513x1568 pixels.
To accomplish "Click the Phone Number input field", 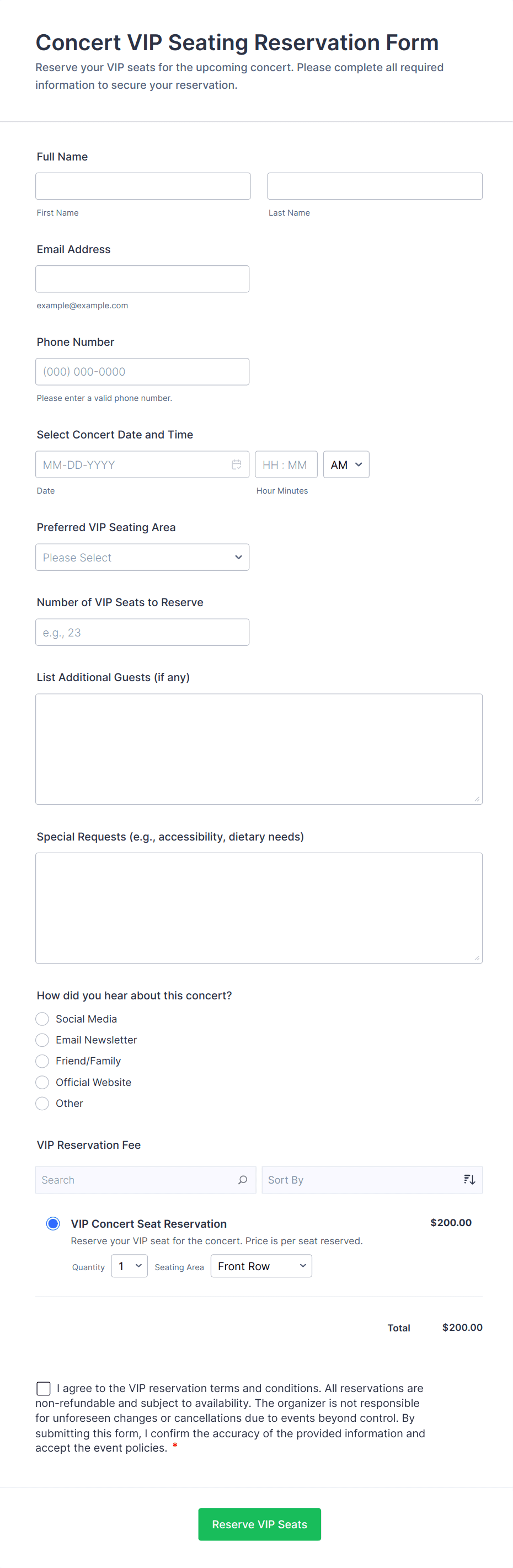I will 142,371.
